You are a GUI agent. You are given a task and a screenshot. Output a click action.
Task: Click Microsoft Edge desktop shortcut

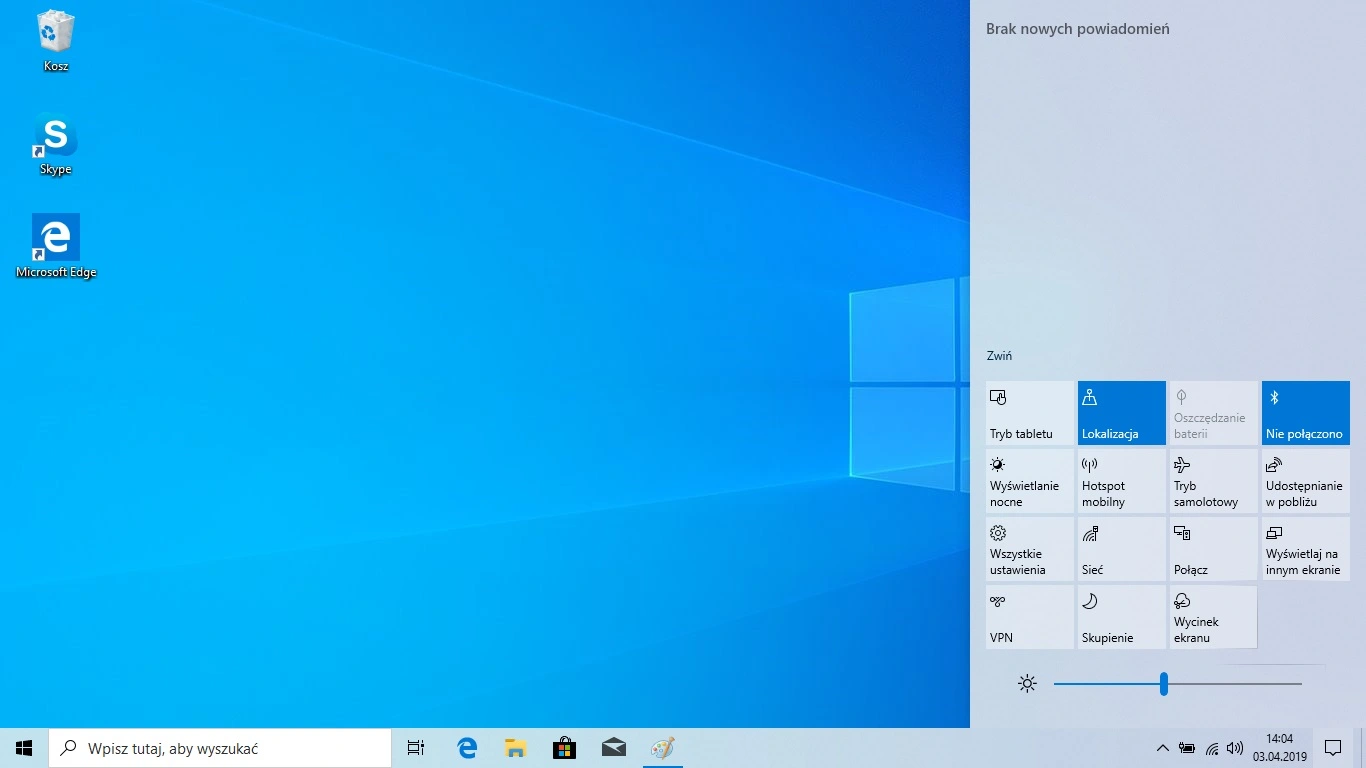[x=55, y=244]
